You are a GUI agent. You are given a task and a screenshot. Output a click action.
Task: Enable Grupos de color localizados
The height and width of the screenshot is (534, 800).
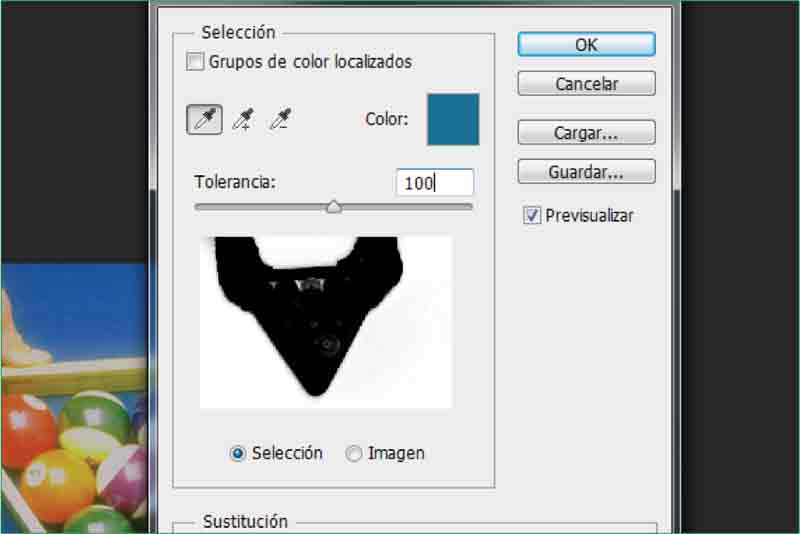pyautogui.click(x=195, y=62)
